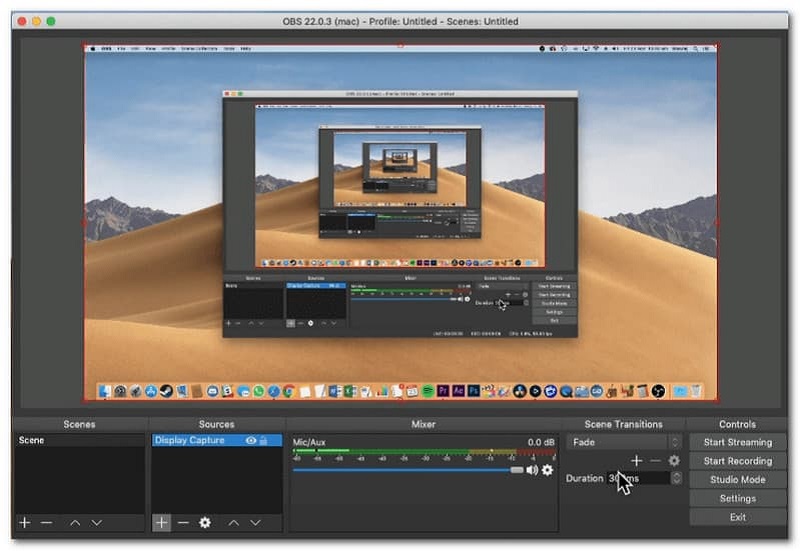800x551 pixels.
Task: Move scene up with Scenes up arrow
Action: (75, 522)
